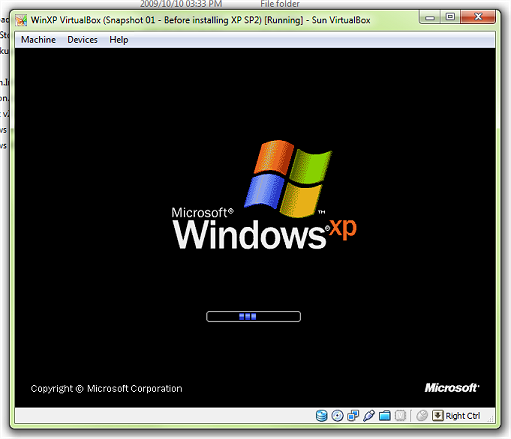Open the Help menu
The width and height of the screenshot is (511, 439).
click(119, 40)
